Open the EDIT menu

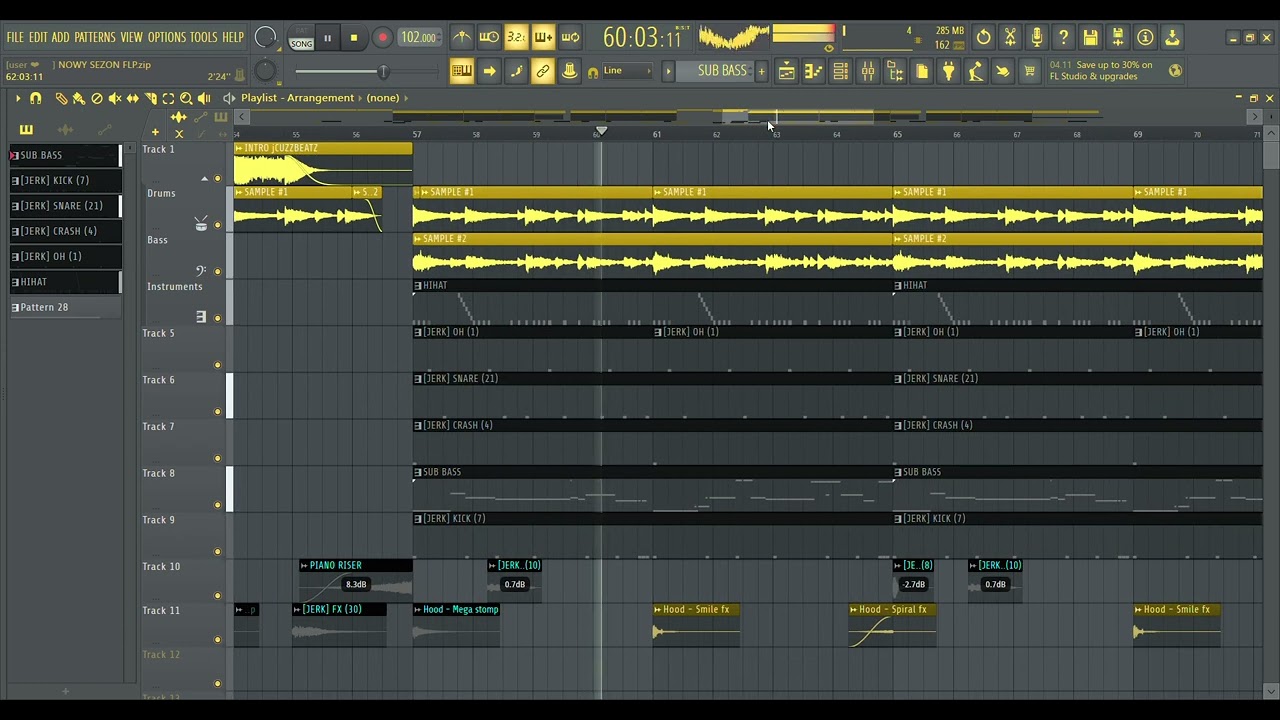tap(38, 38)
